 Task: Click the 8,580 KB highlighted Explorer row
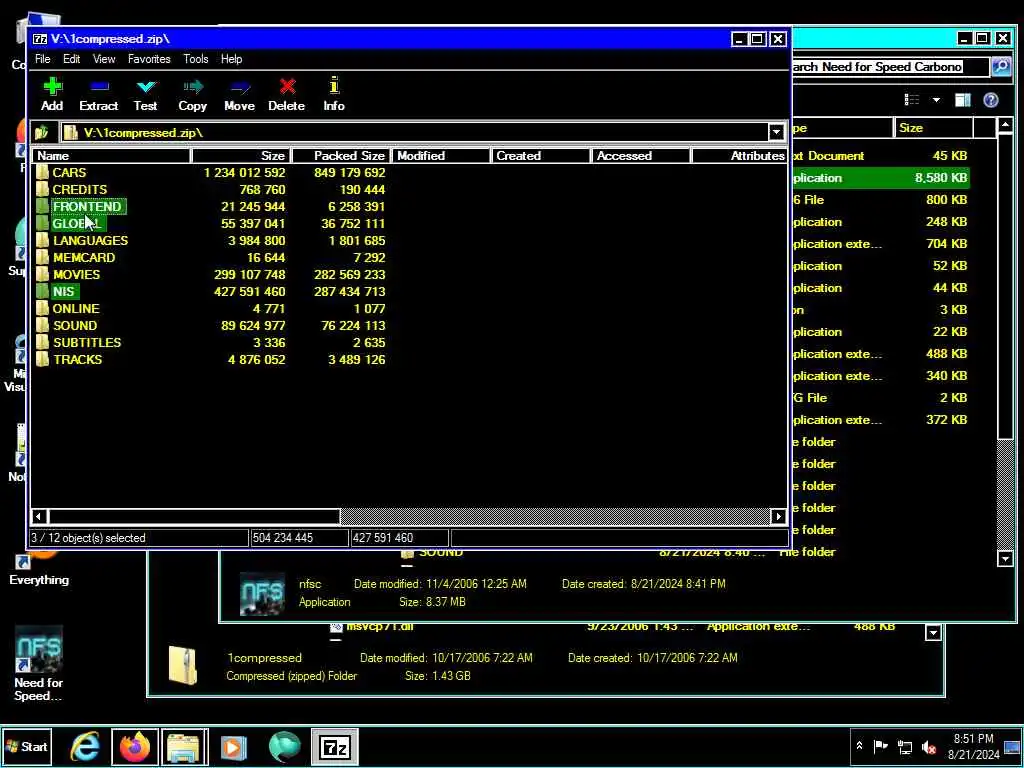click(880, 178)
